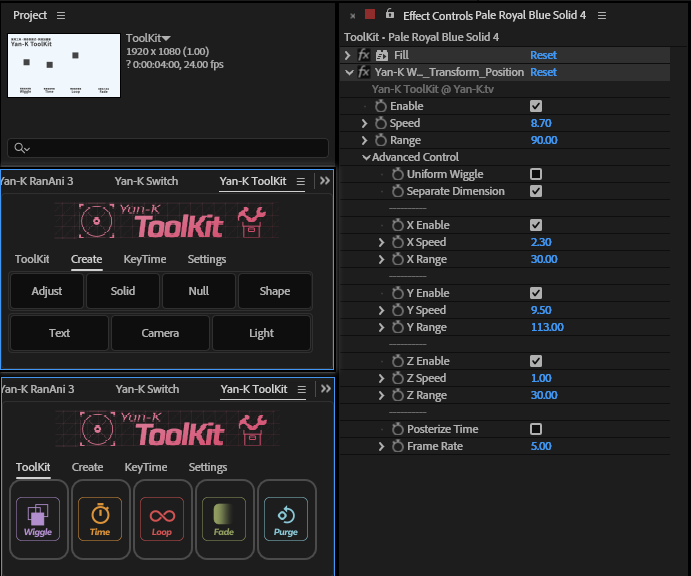Click the Purge tool icon
Screen dimensions: 691x576
[286, 519]
